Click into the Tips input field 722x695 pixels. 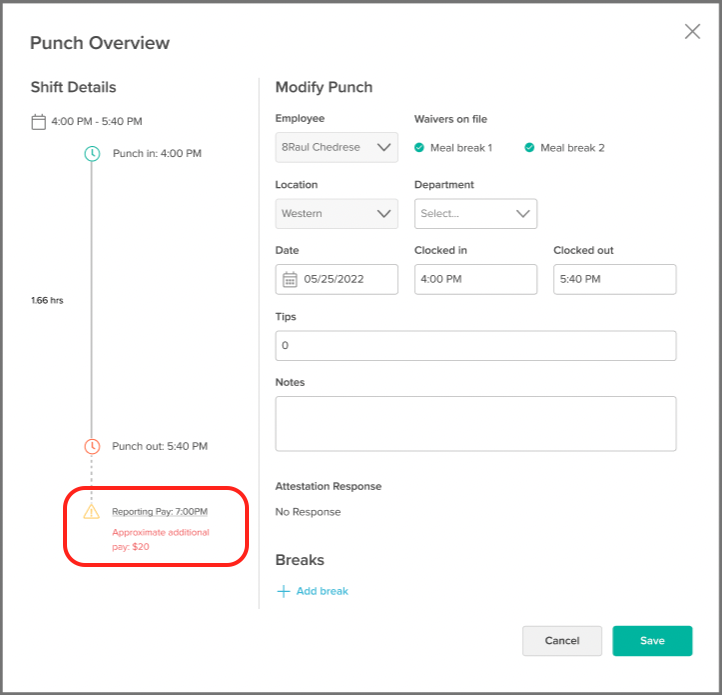point(476,346)
